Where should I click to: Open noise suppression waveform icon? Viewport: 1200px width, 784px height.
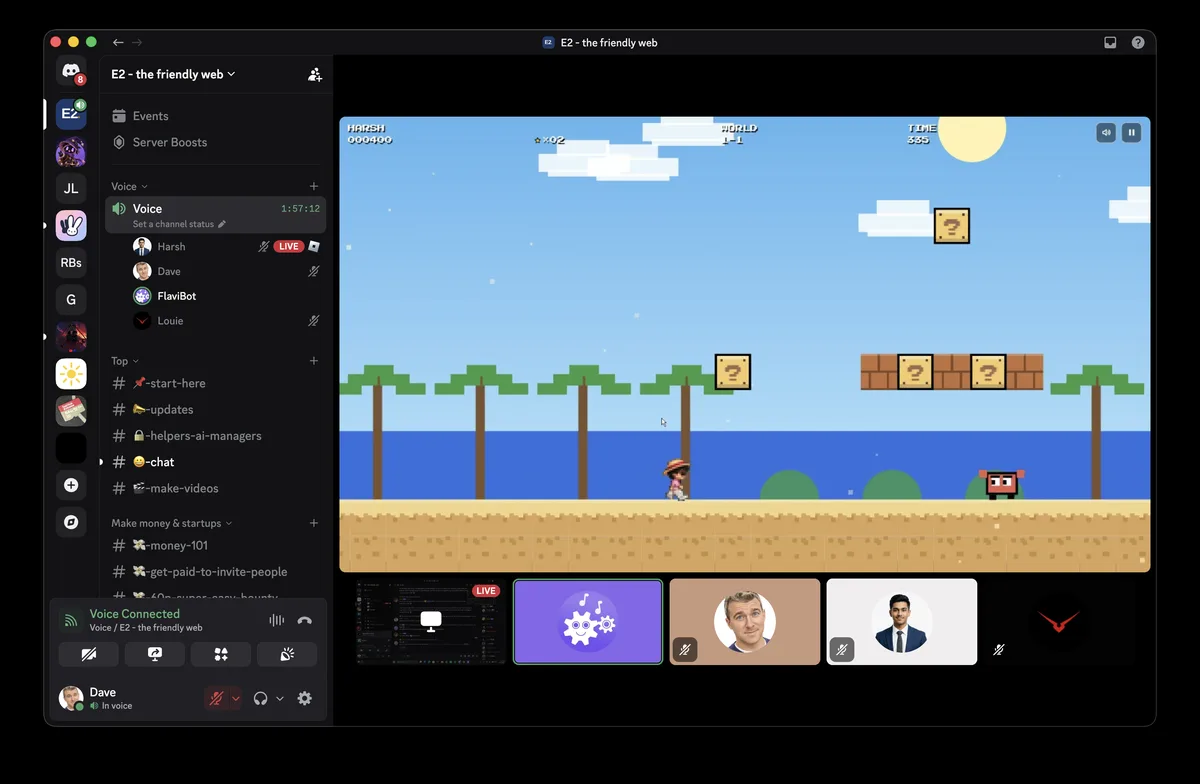pos(277,620)
